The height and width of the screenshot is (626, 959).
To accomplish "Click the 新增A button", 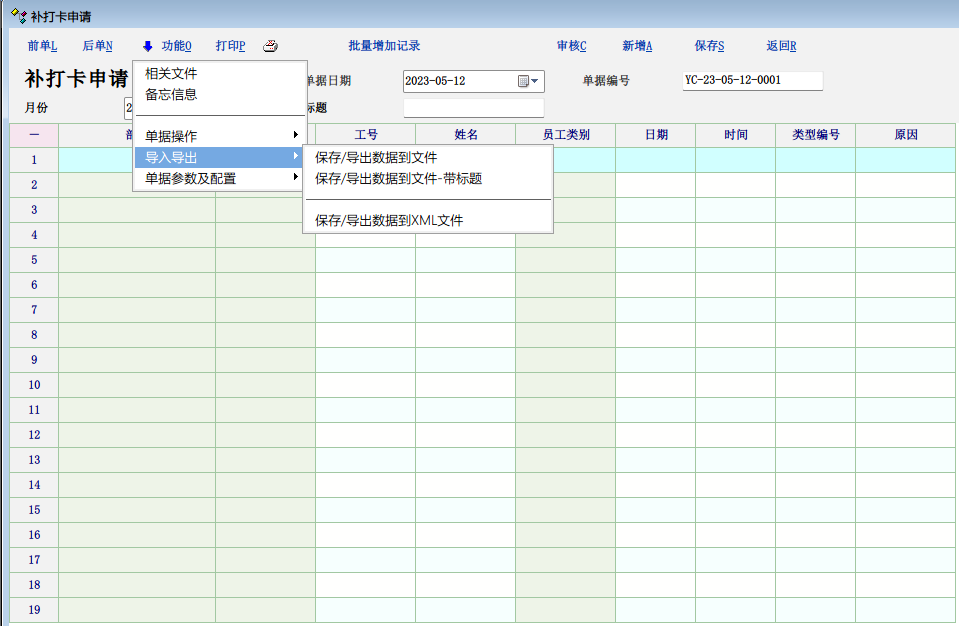I will pyautogui.click(x=637, y=46).
